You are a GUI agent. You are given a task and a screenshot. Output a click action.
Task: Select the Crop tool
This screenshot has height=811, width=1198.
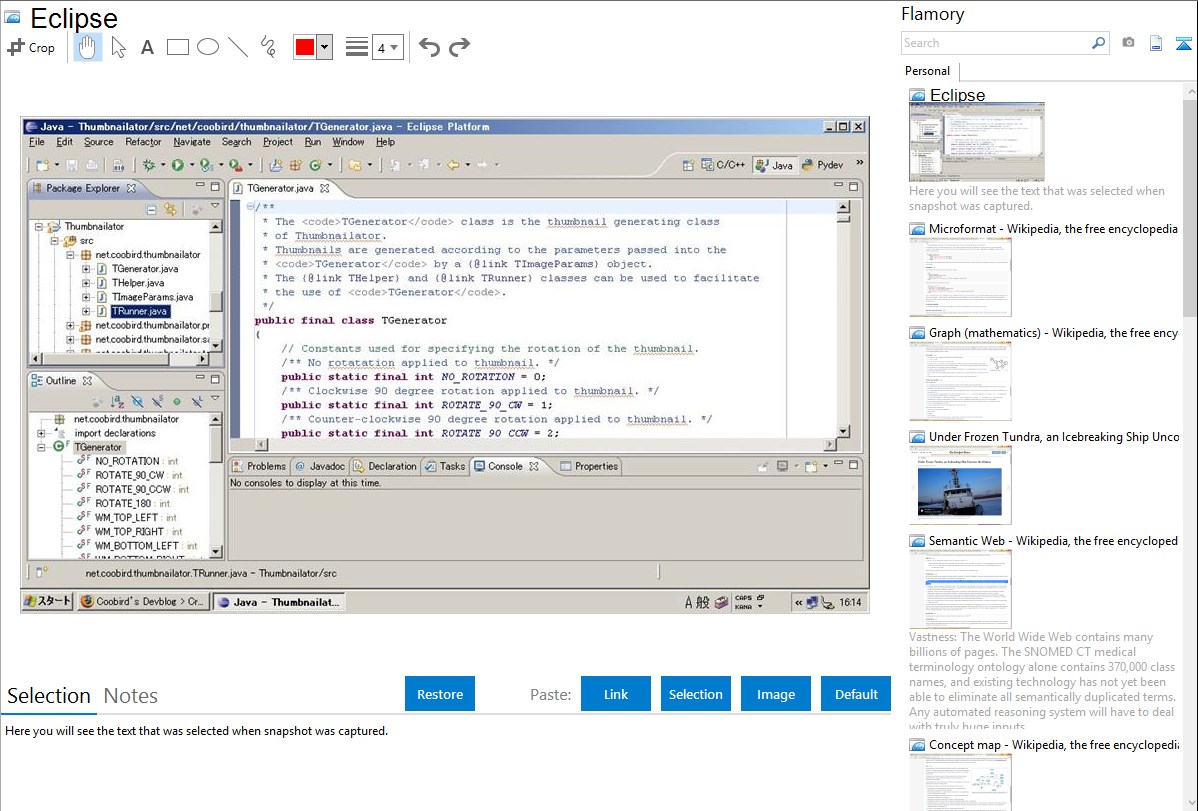[x=31, y=47]
